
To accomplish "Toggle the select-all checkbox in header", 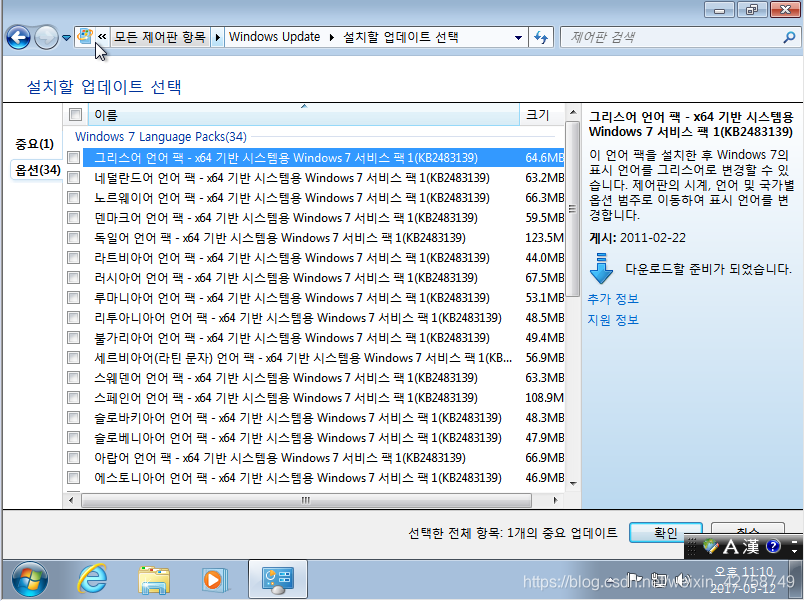I will pos(75,115).
